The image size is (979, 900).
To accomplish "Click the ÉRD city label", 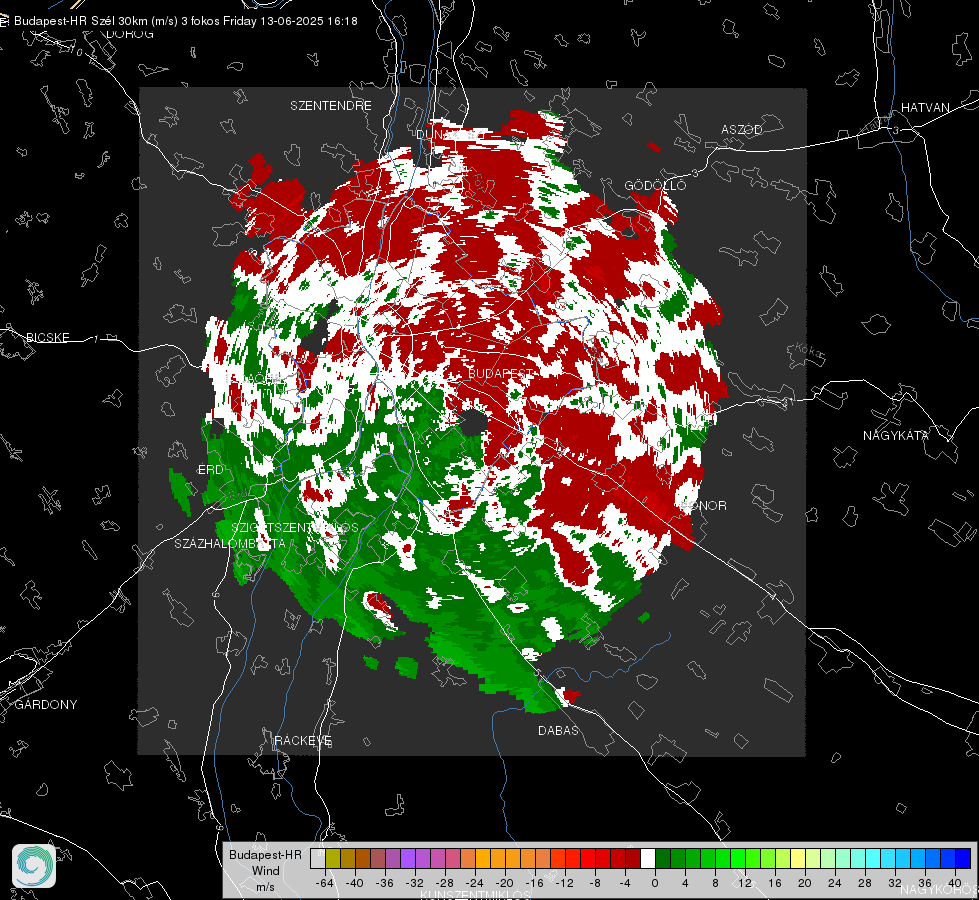I will pyautogui.click(x=210, y=470).
